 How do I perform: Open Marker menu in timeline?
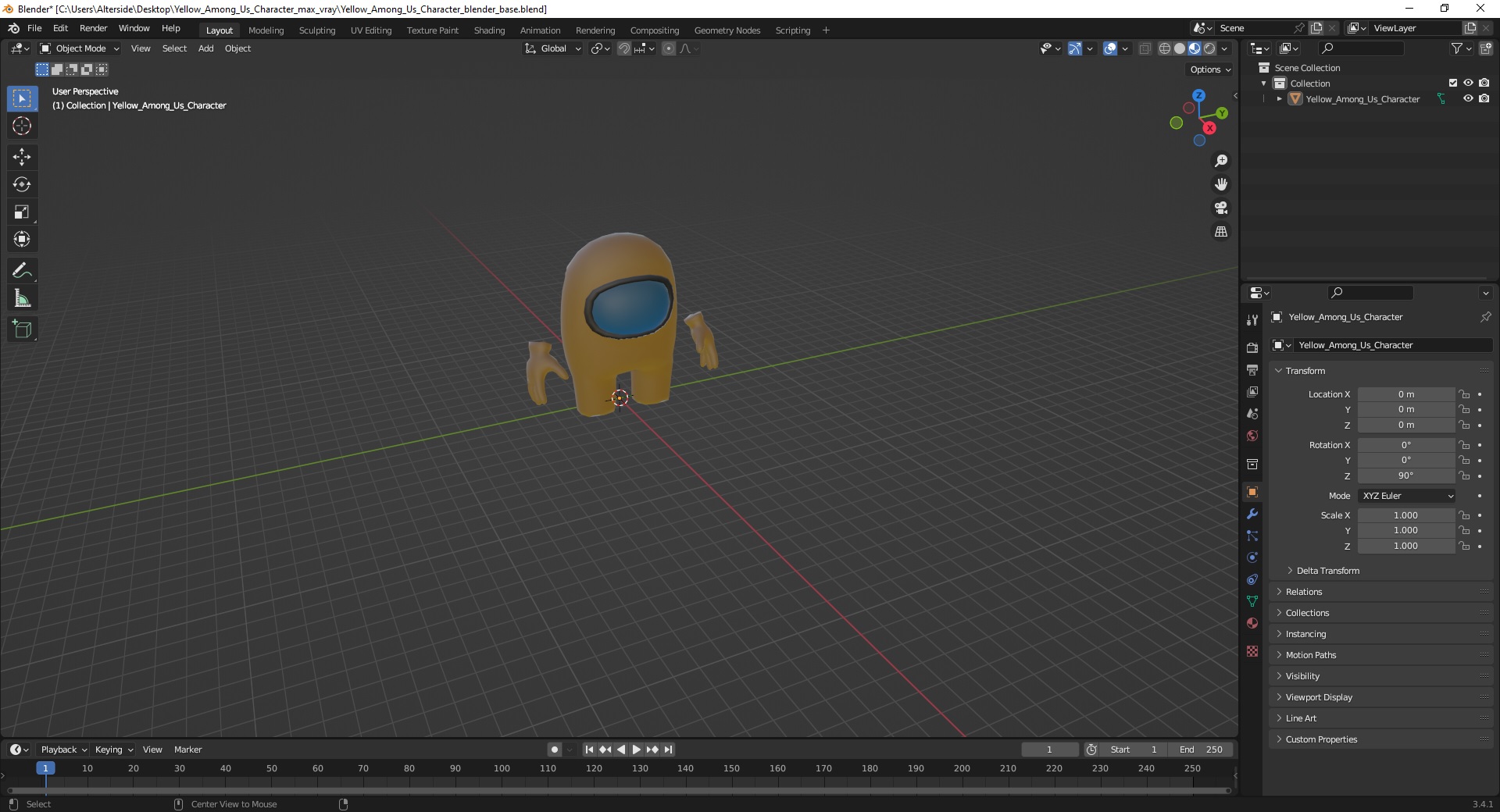click(187, 750)
